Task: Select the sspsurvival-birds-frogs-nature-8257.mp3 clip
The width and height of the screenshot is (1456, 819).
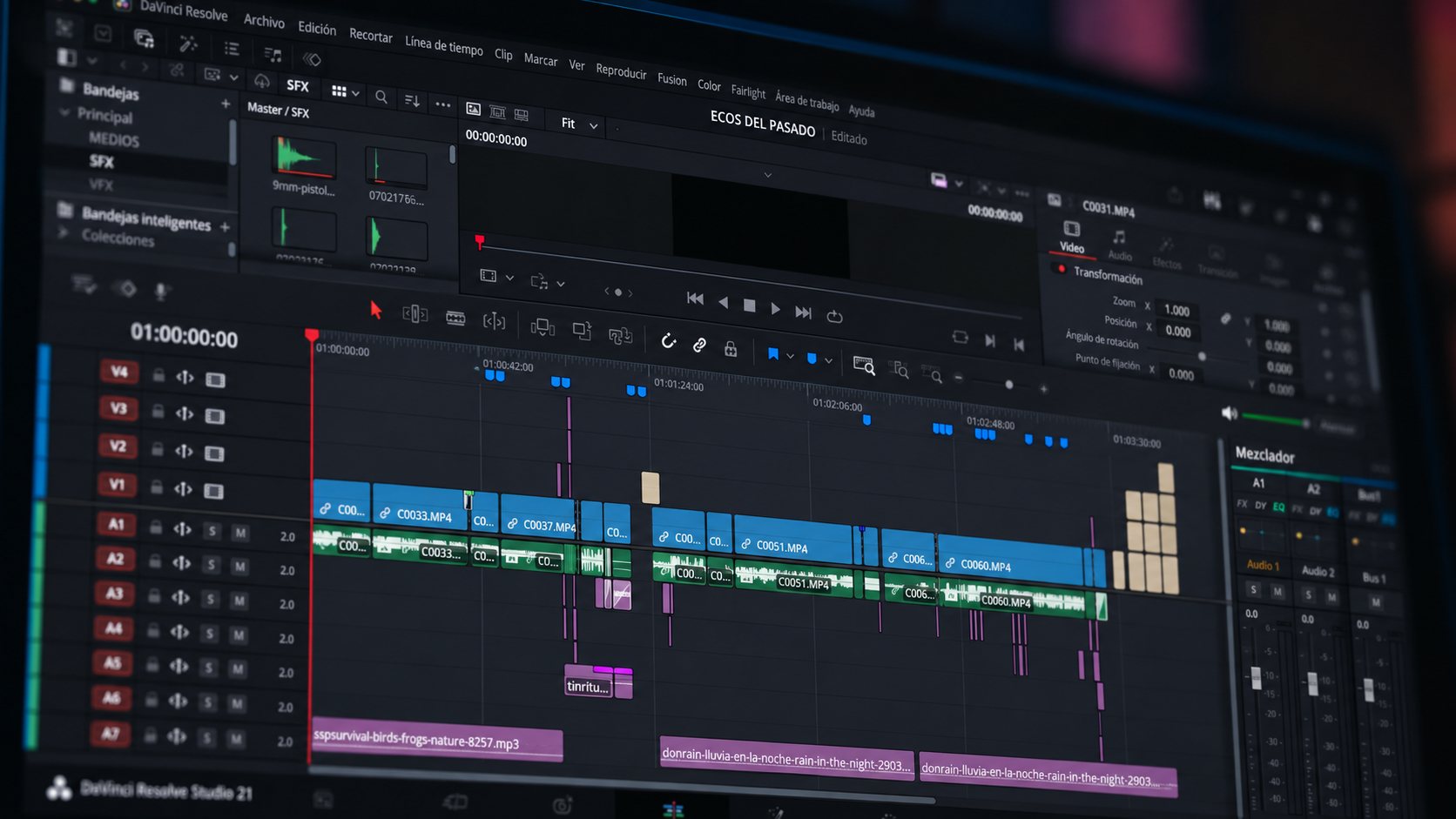Action: point(436,741)
